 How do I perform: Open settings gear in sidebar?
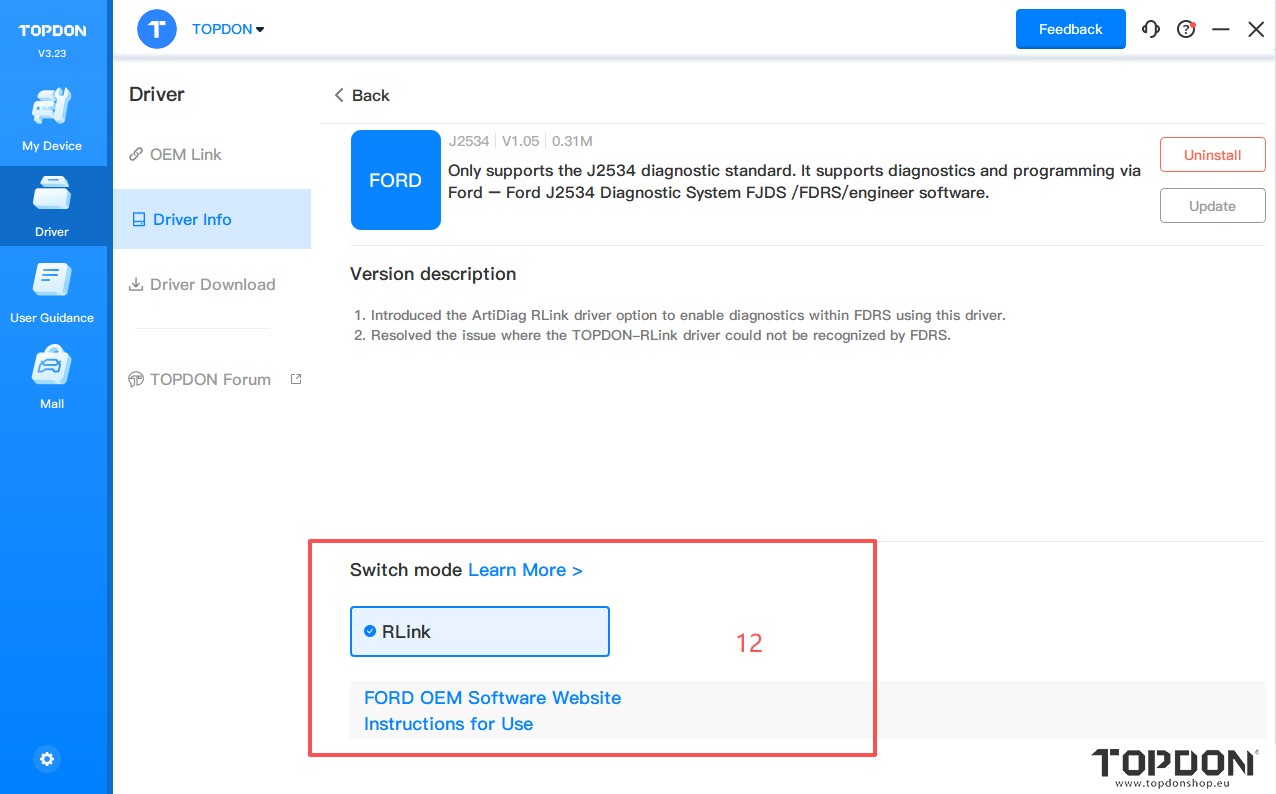point(47,759)
